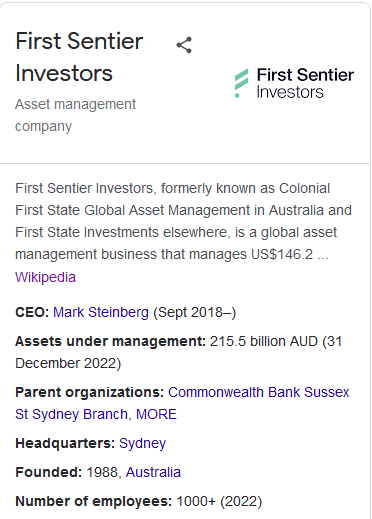The height and width of the screenshot is (519, 372).
Task: Click the bold CEO label
Action: point(32,312)
